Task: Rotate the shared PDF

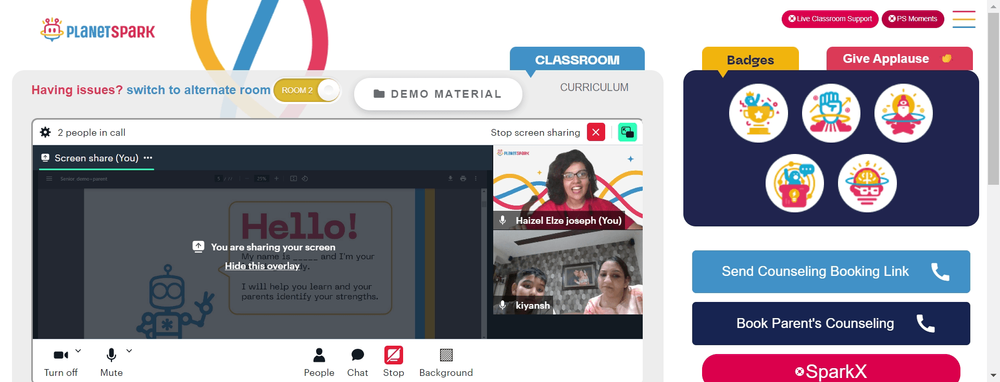Action: 304,179
